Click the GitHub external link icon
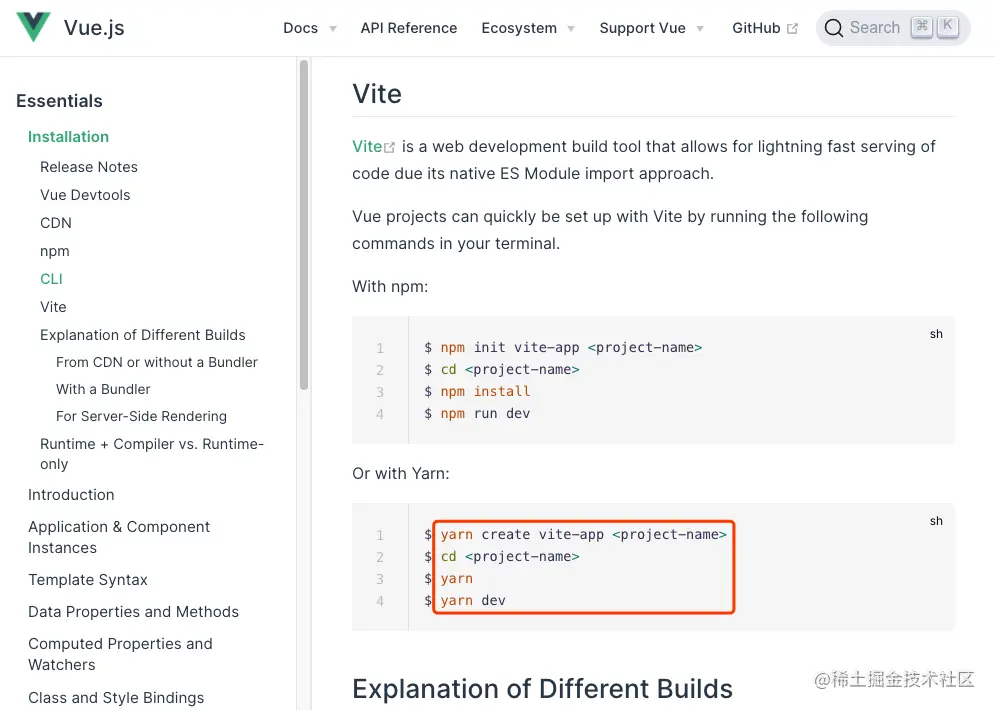Screen dimensions: 995x710 [793, 29]
